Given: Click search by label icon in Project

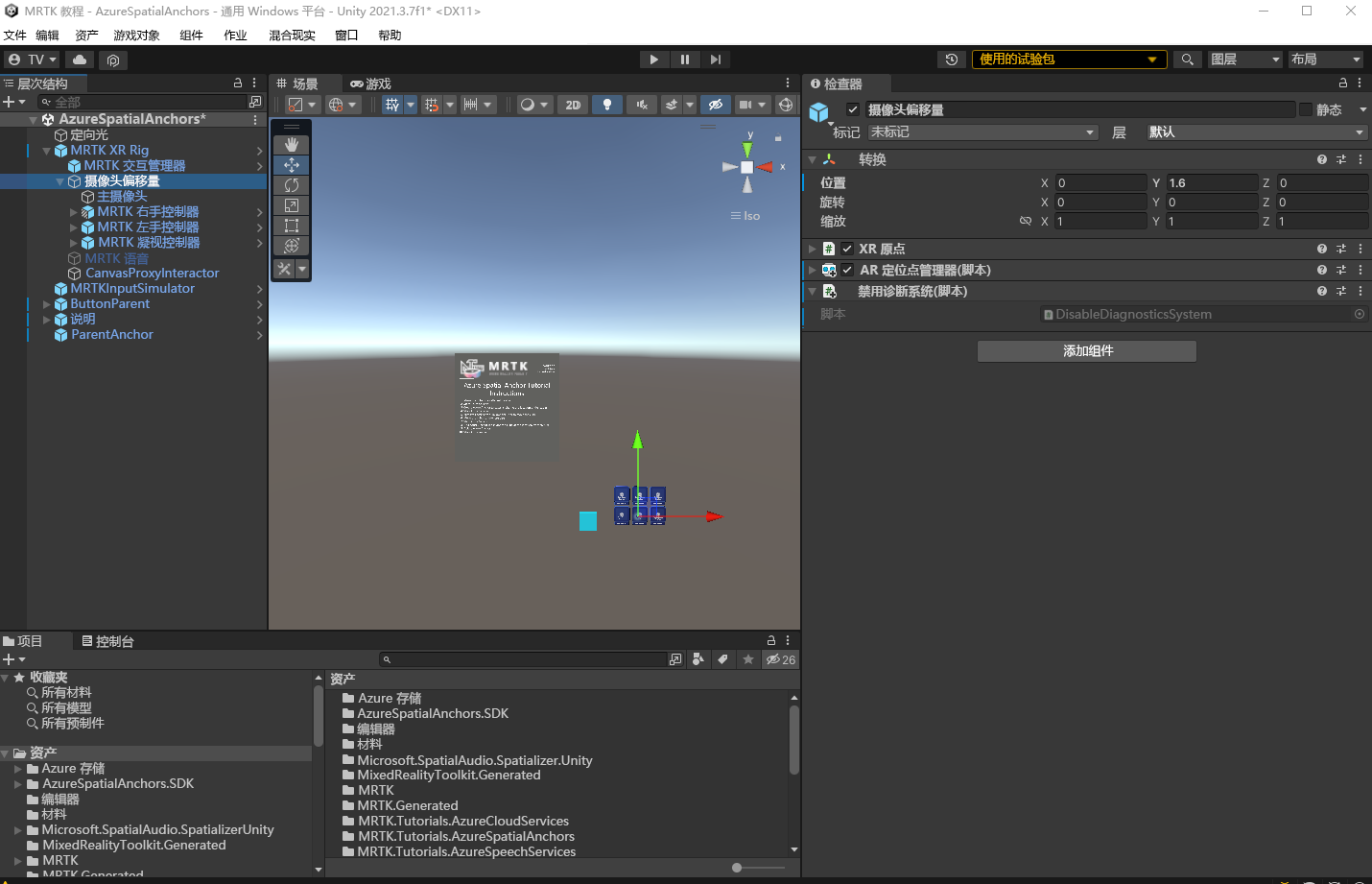Looking at the screenshot, I should [x=722, y=659].
